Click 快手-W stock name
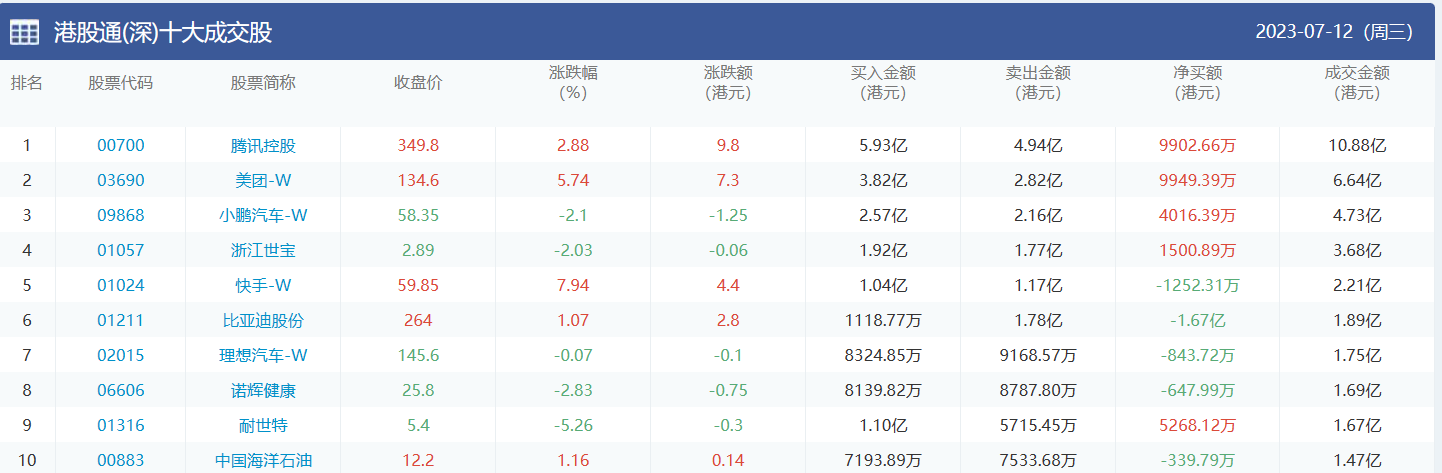 click(263, 286)
